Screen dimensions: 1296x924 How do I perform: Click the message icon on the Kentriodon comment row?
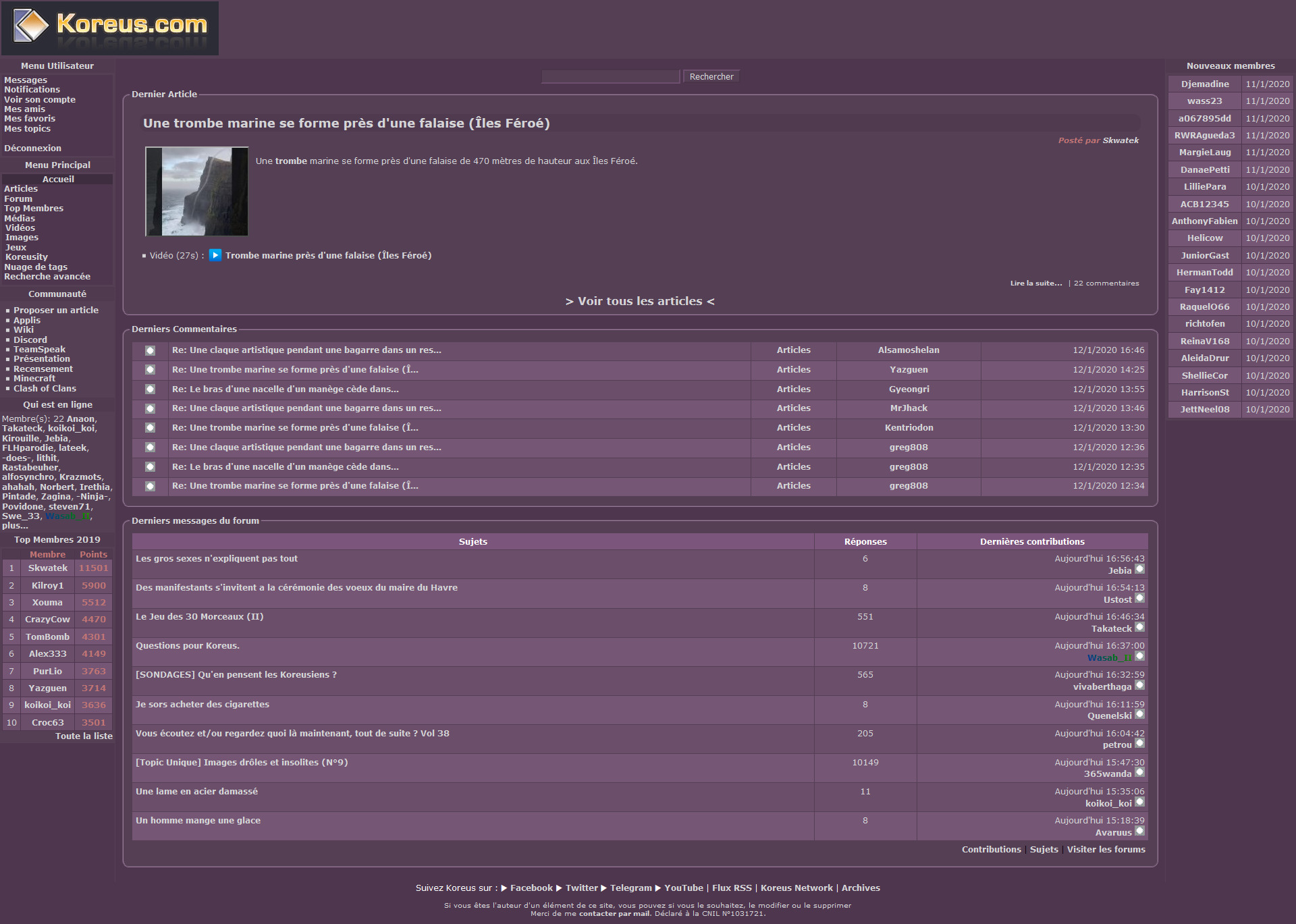click(150, 428)
